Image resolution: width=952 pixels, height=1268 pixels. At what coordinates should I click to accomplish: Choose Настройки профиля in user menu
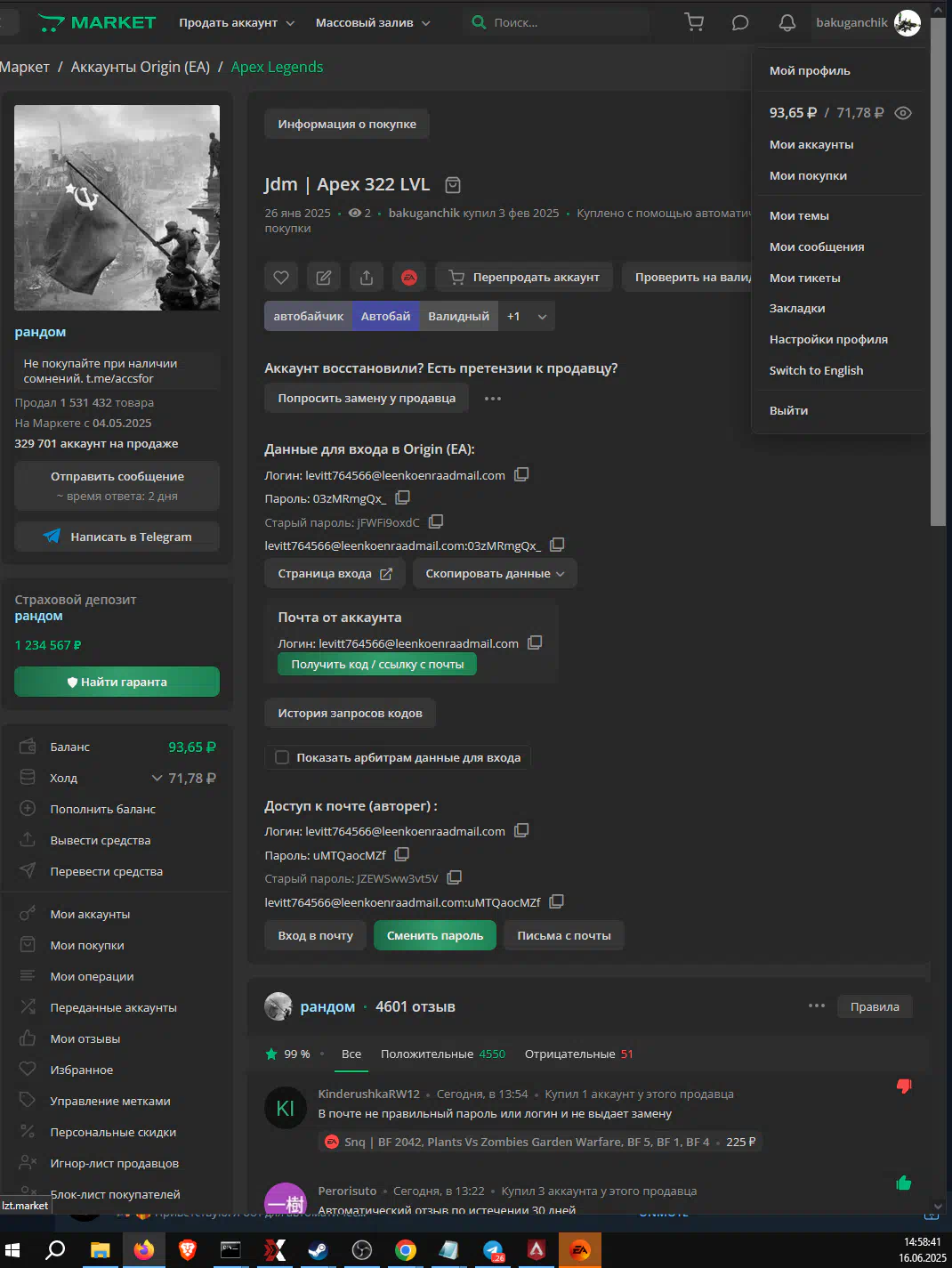coord(828,340)
